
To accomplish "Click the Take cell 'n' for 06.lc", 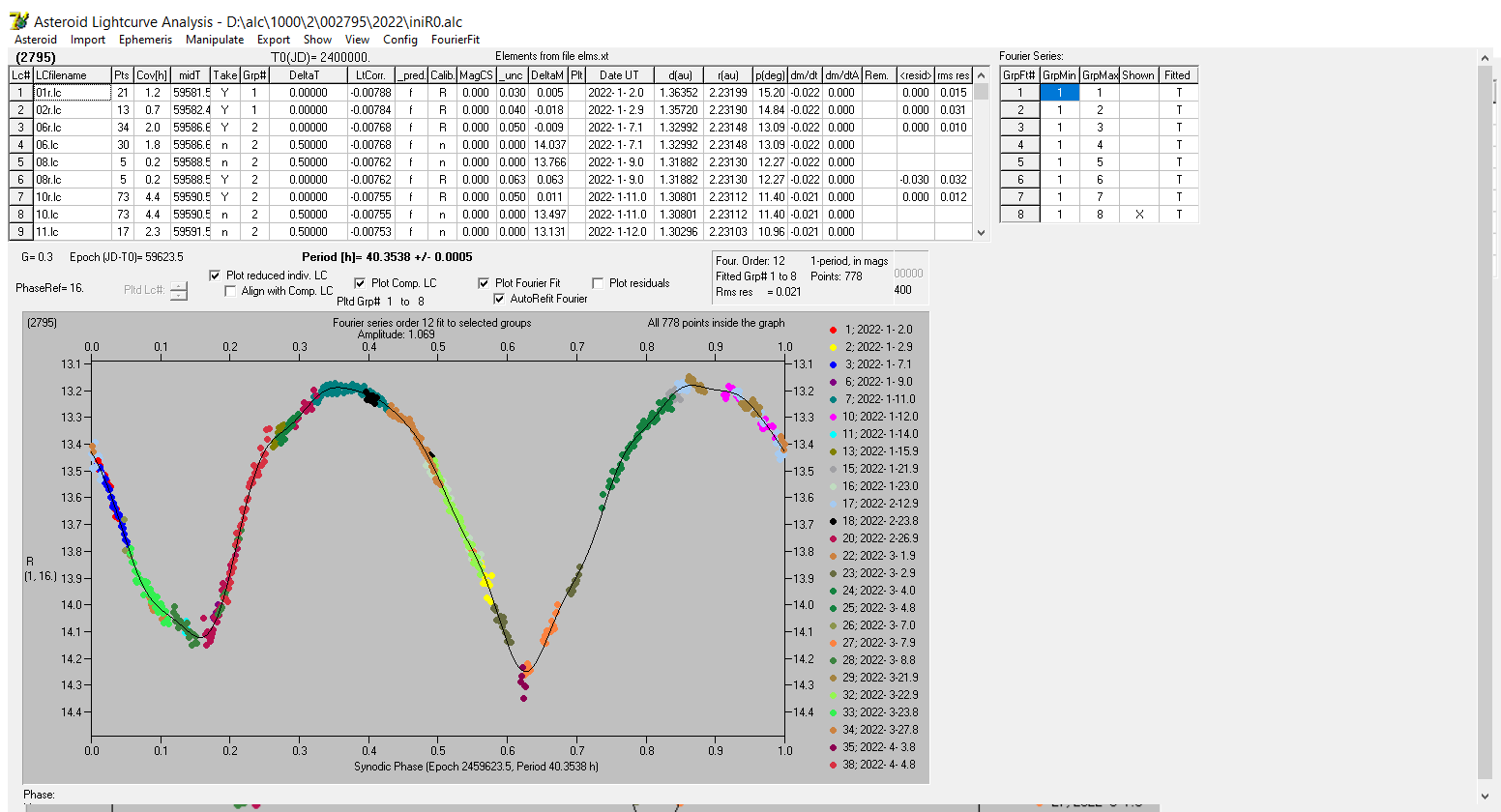I will point(225,145).
